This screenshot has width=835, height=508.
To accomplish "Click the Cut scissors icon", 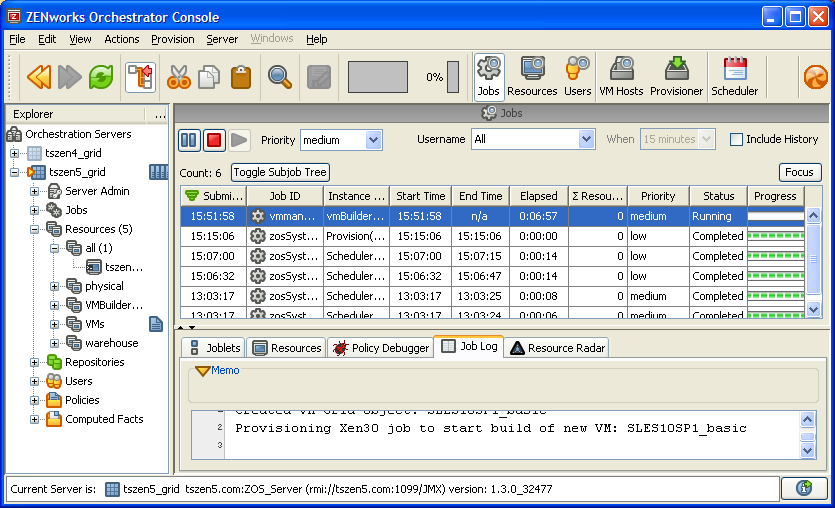I will [x=178, y=77].
